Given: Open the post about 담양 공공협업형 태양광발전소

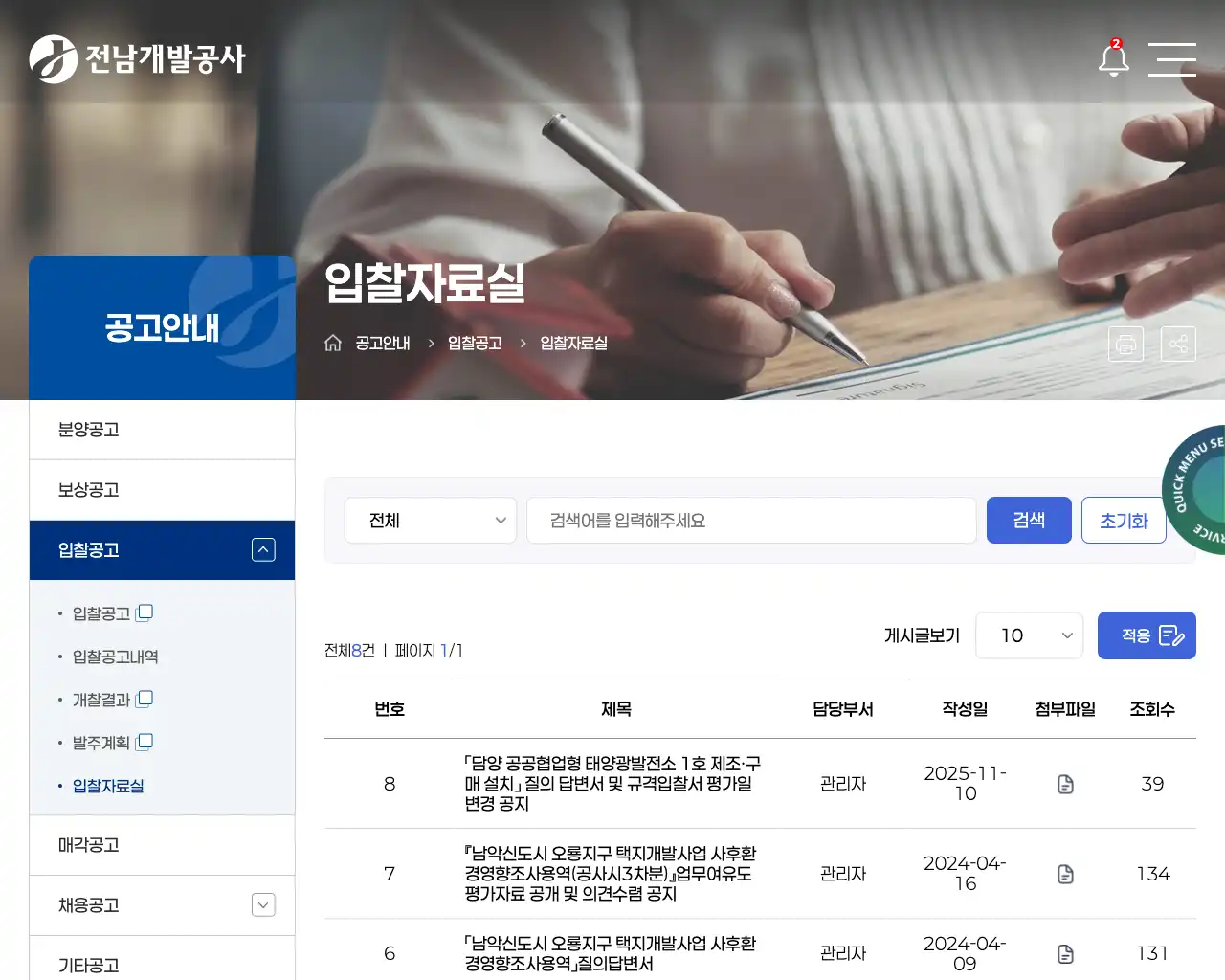Looking at the screenshot, I should click(x=612, y=784).
